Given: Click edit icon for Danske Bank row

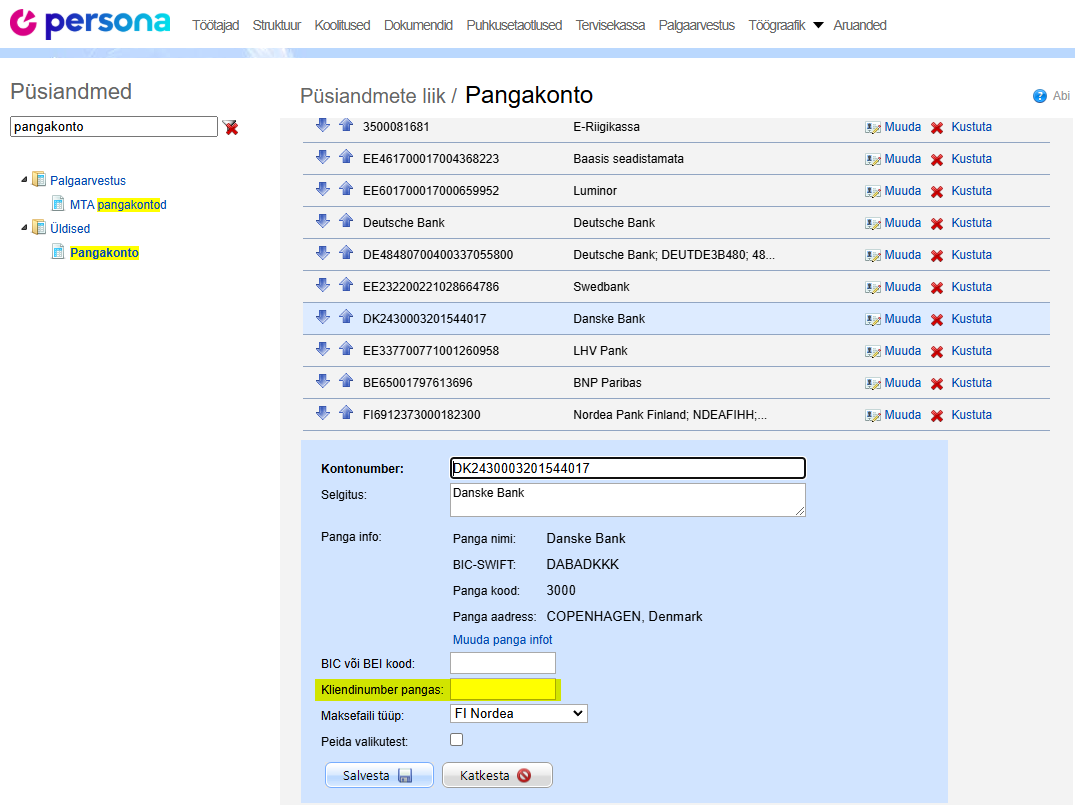Looking at the screenshot, I should (x=873, y=320).
